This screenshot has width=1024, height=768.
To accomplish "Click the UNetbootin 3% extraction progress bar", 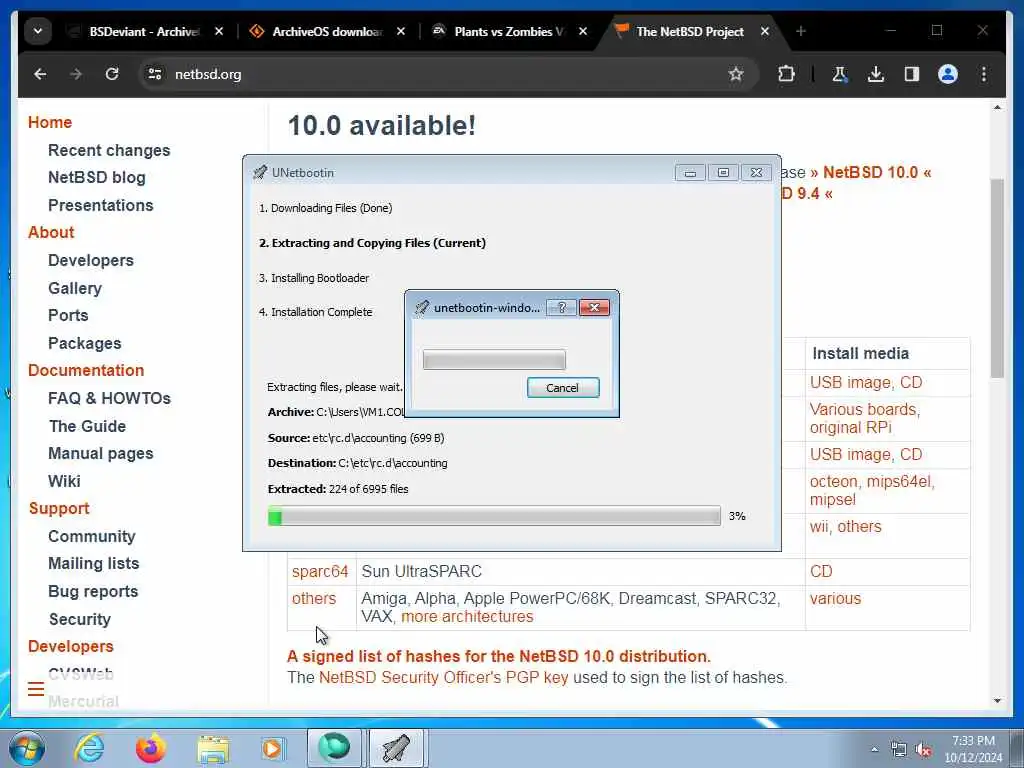I will [494, 516].
